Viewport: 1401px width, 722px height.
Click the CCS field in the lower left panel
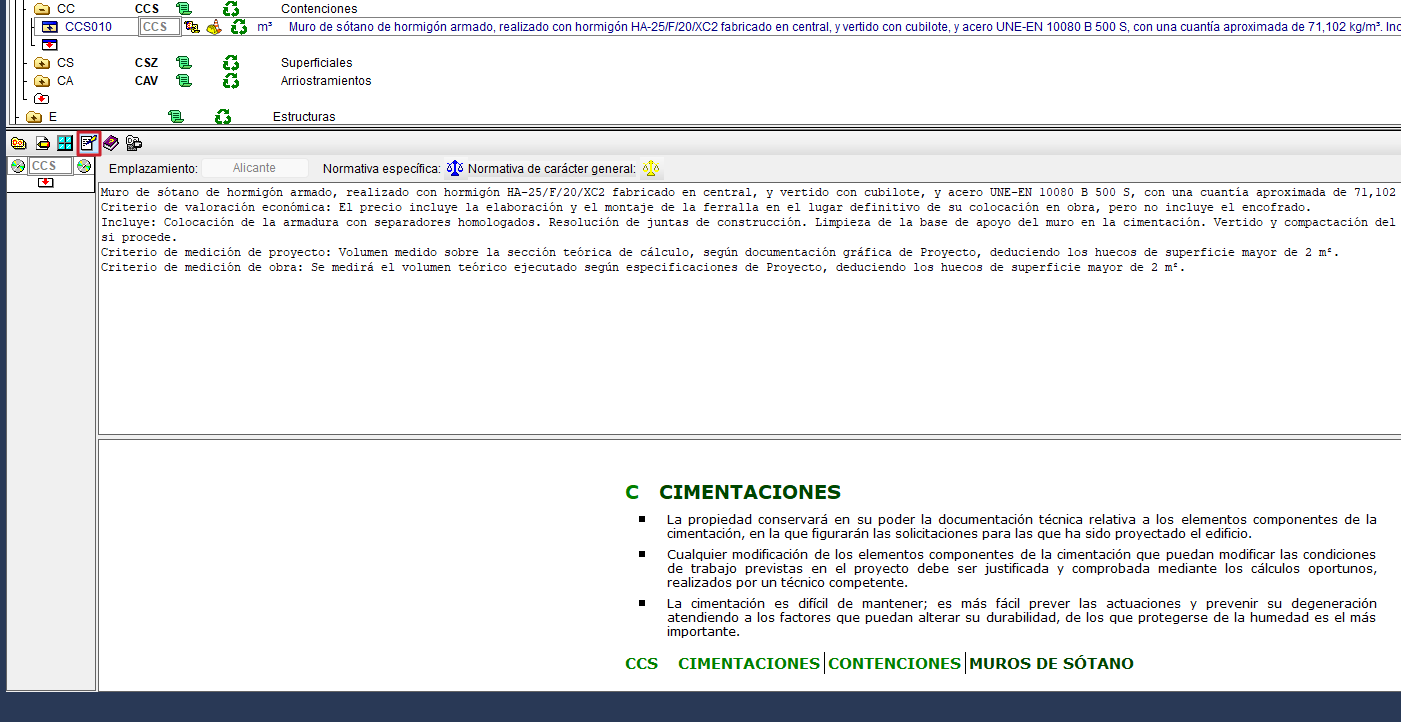tap(50, 166)
